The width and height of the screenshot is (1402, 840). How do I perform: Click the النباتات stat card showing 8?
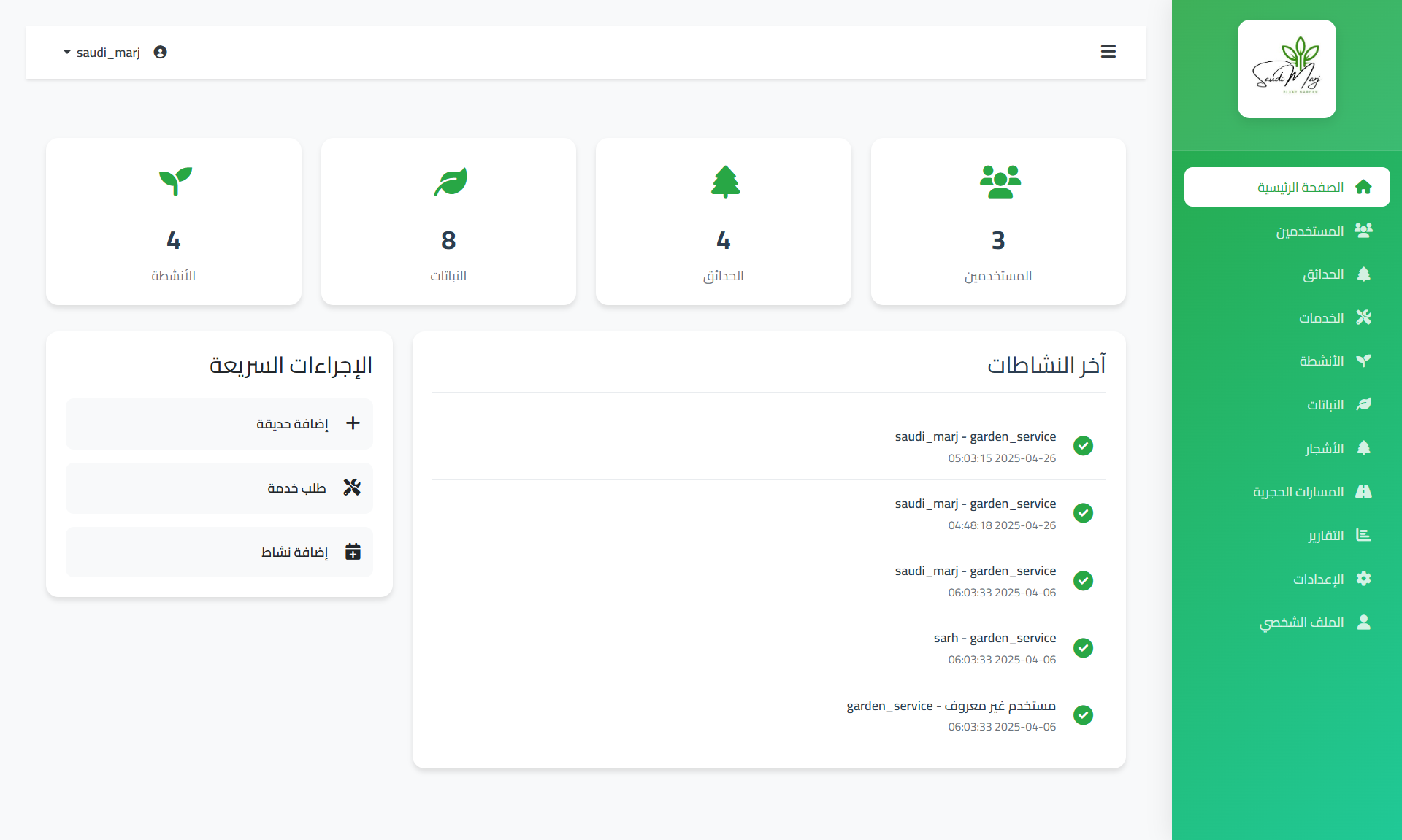[x=448, y=221]
